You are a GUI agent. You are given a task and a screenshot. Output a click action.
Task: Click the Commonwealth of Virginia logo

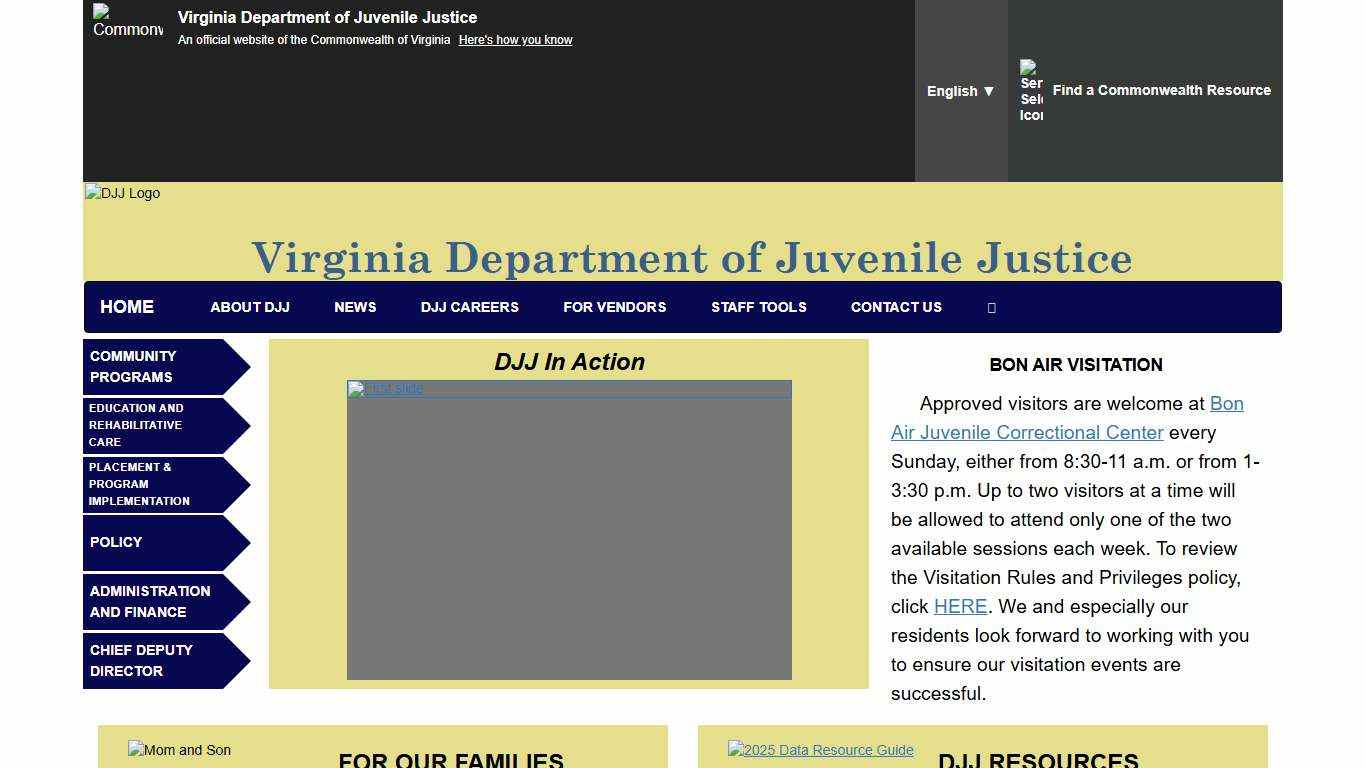pyautogui.click(x=127, y=22)
